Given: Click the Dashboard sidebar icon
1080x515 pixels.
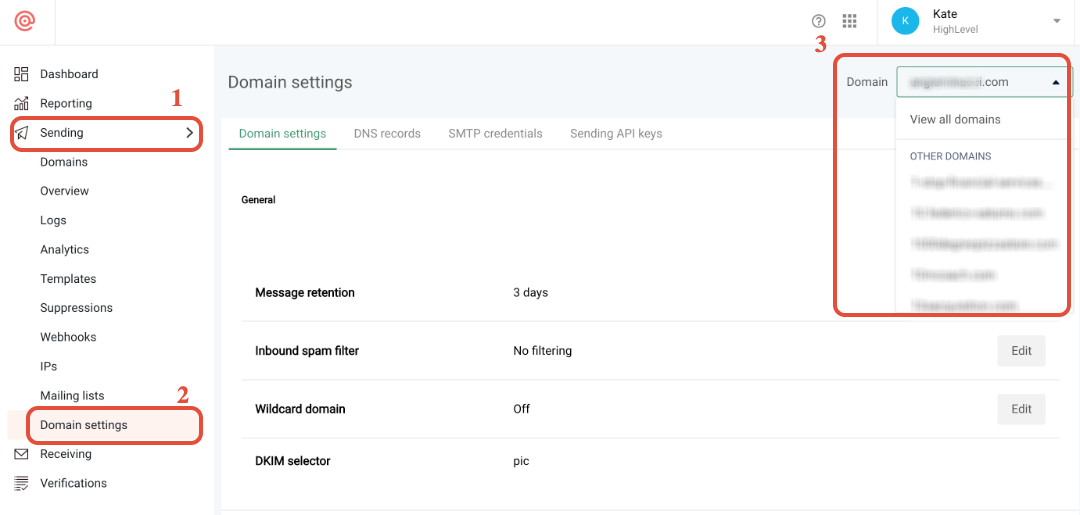Looking at the screenshot, I should click(x=21, y=74).
